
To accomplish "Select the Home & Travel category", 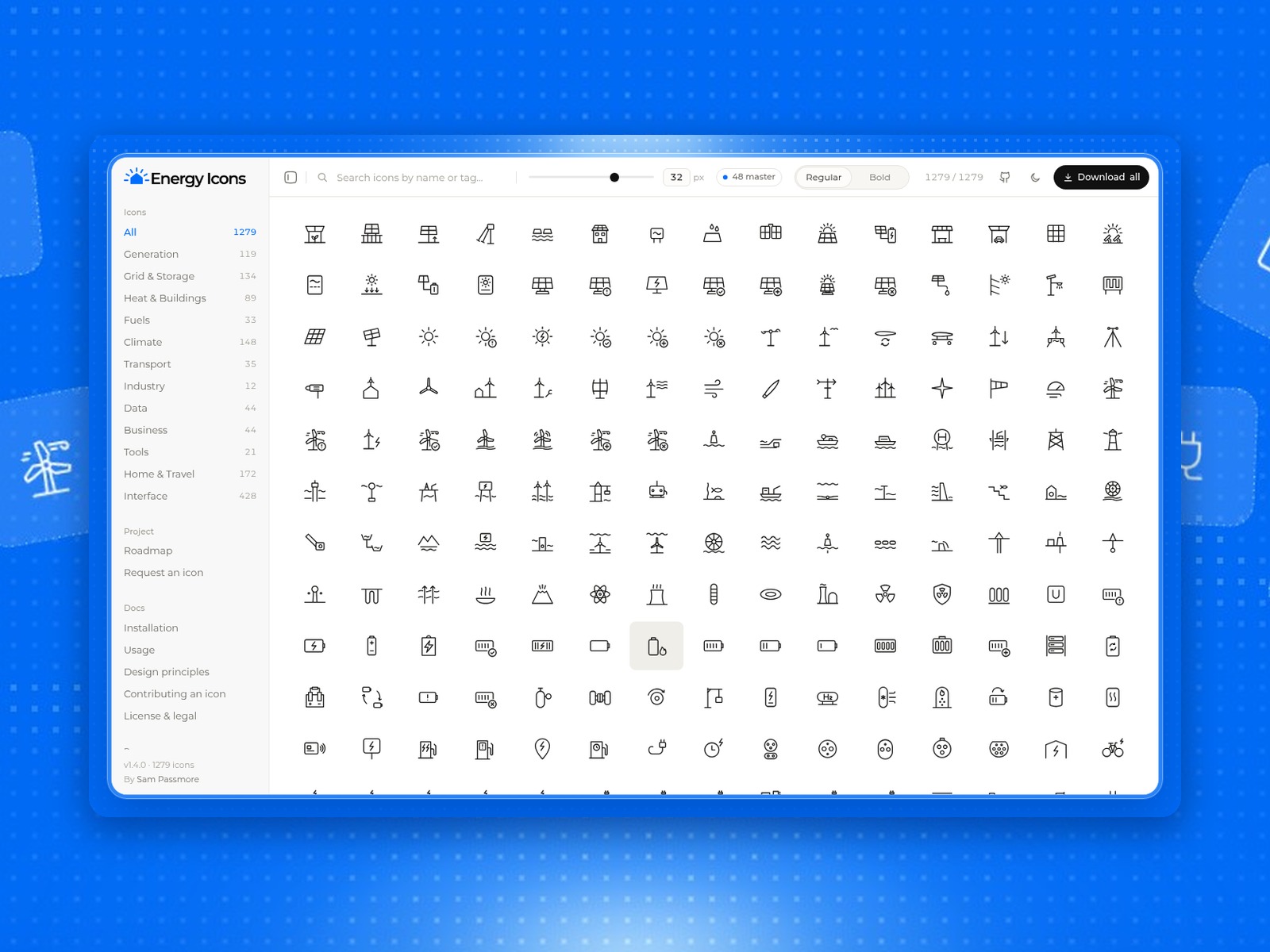I will click(190, 474).
